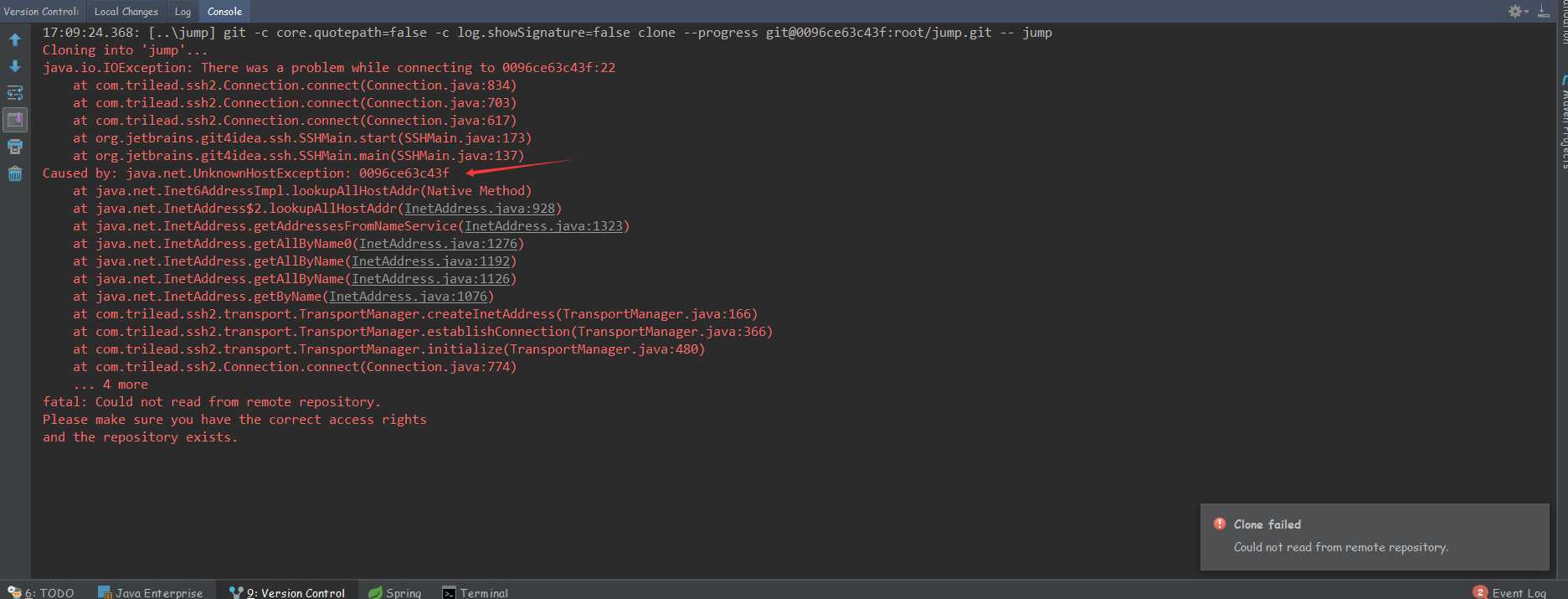This screenshot has height=599, width=1568.
Task: Click the up arrow stack-trace navigation icon
Action: [x=15, y=39]
